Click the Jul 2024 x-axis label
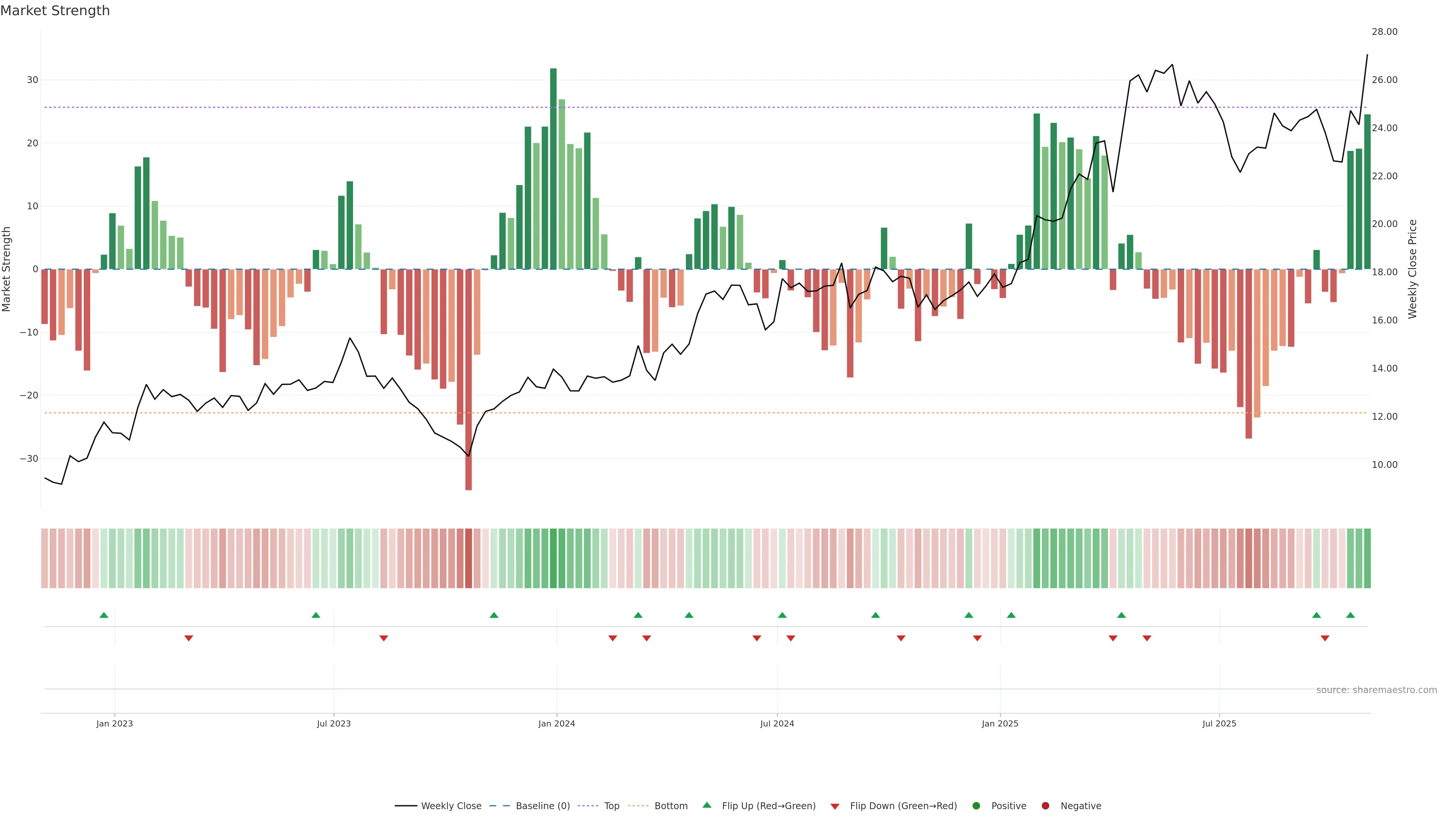The width and height of the screenshot is (1456, 819). pos(777,723)
